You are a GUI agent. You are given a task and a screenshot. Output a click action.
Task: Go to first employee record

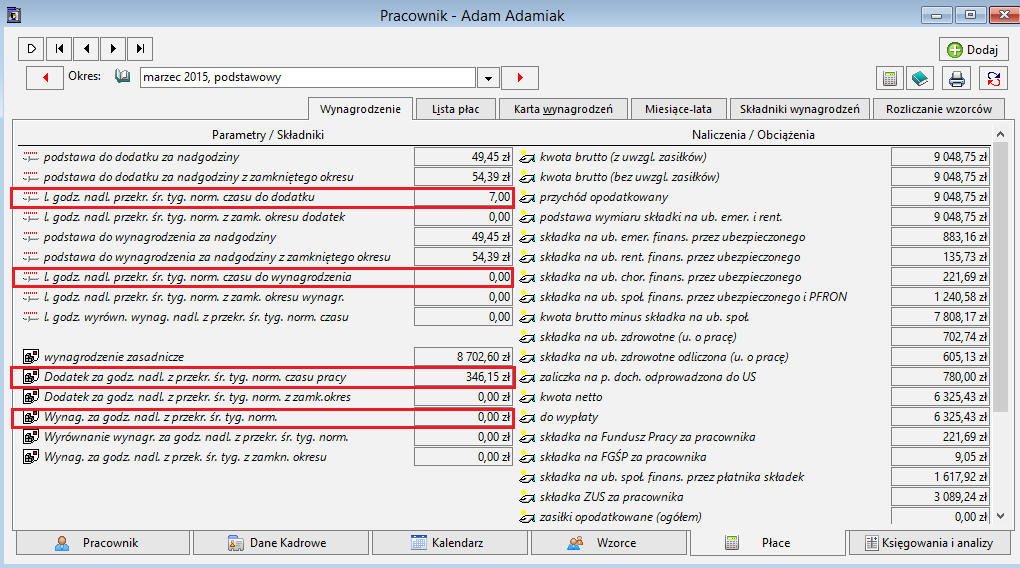(59, 49)
